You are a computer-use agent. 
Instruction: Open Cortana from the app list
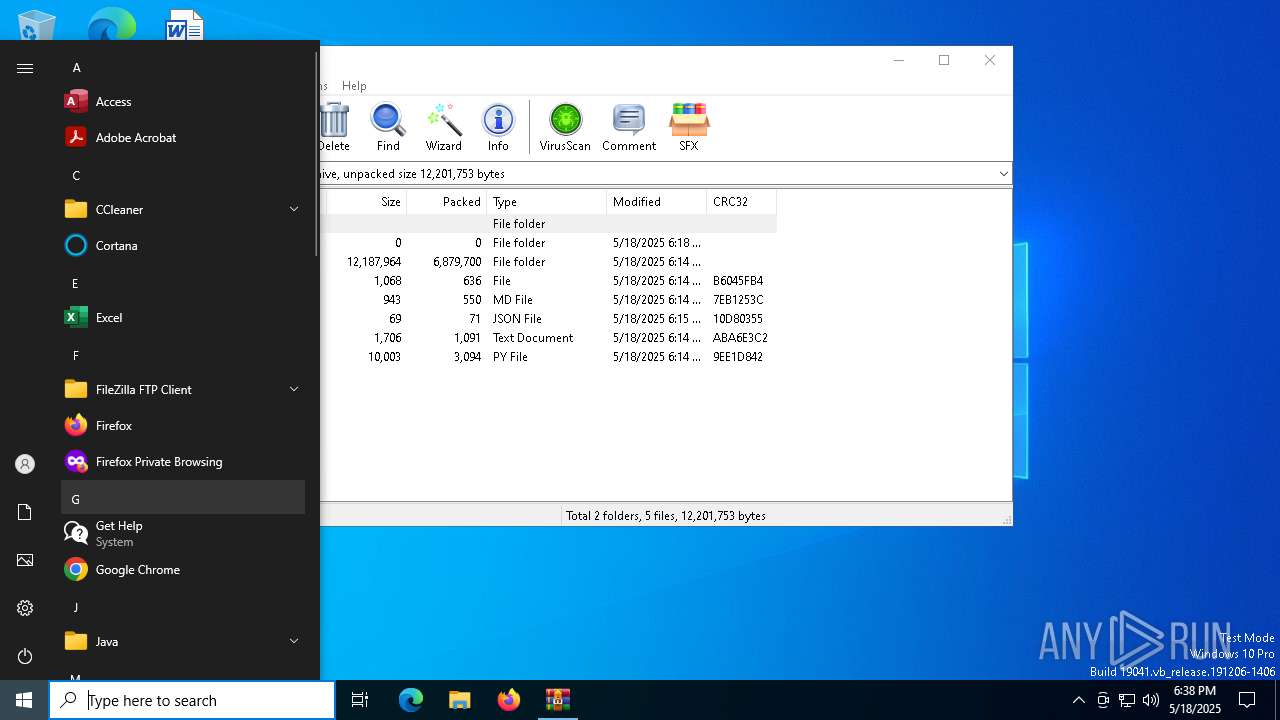183,245
